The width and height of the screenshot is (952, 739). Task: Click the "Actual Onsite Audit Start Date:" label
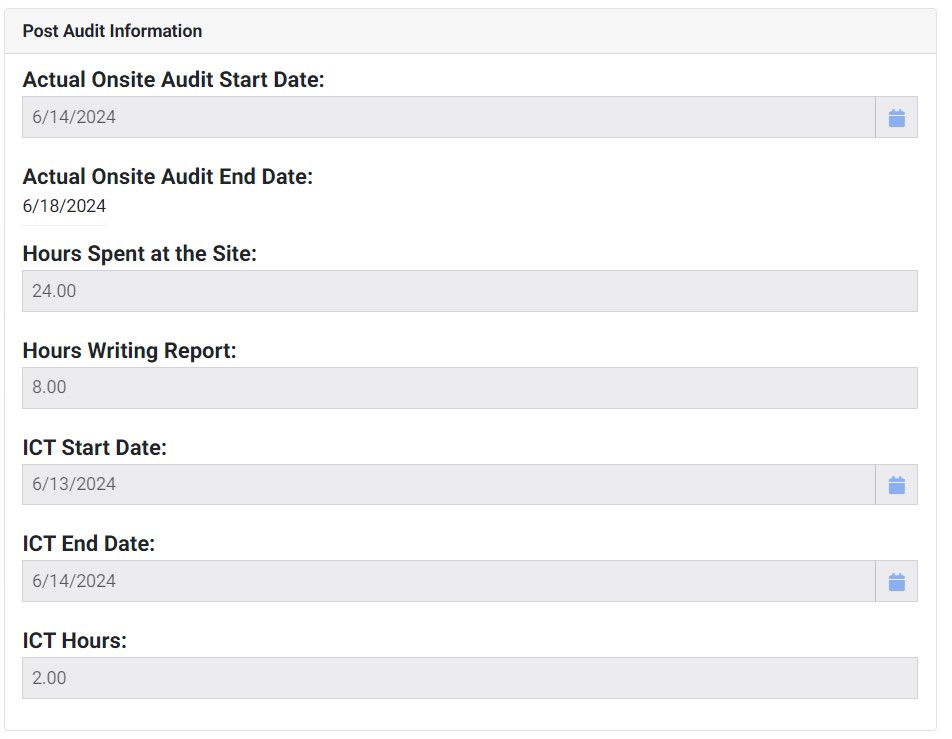point(173,80)
